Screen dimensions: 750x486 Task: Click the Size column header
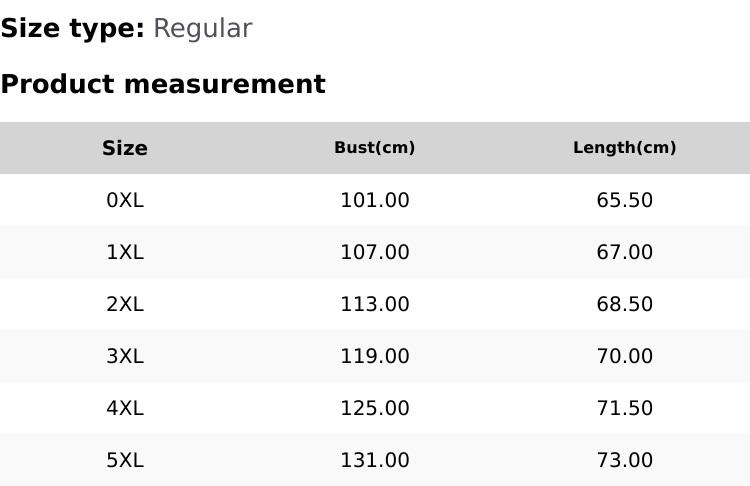pyautogui.click(x=125, y=148)
